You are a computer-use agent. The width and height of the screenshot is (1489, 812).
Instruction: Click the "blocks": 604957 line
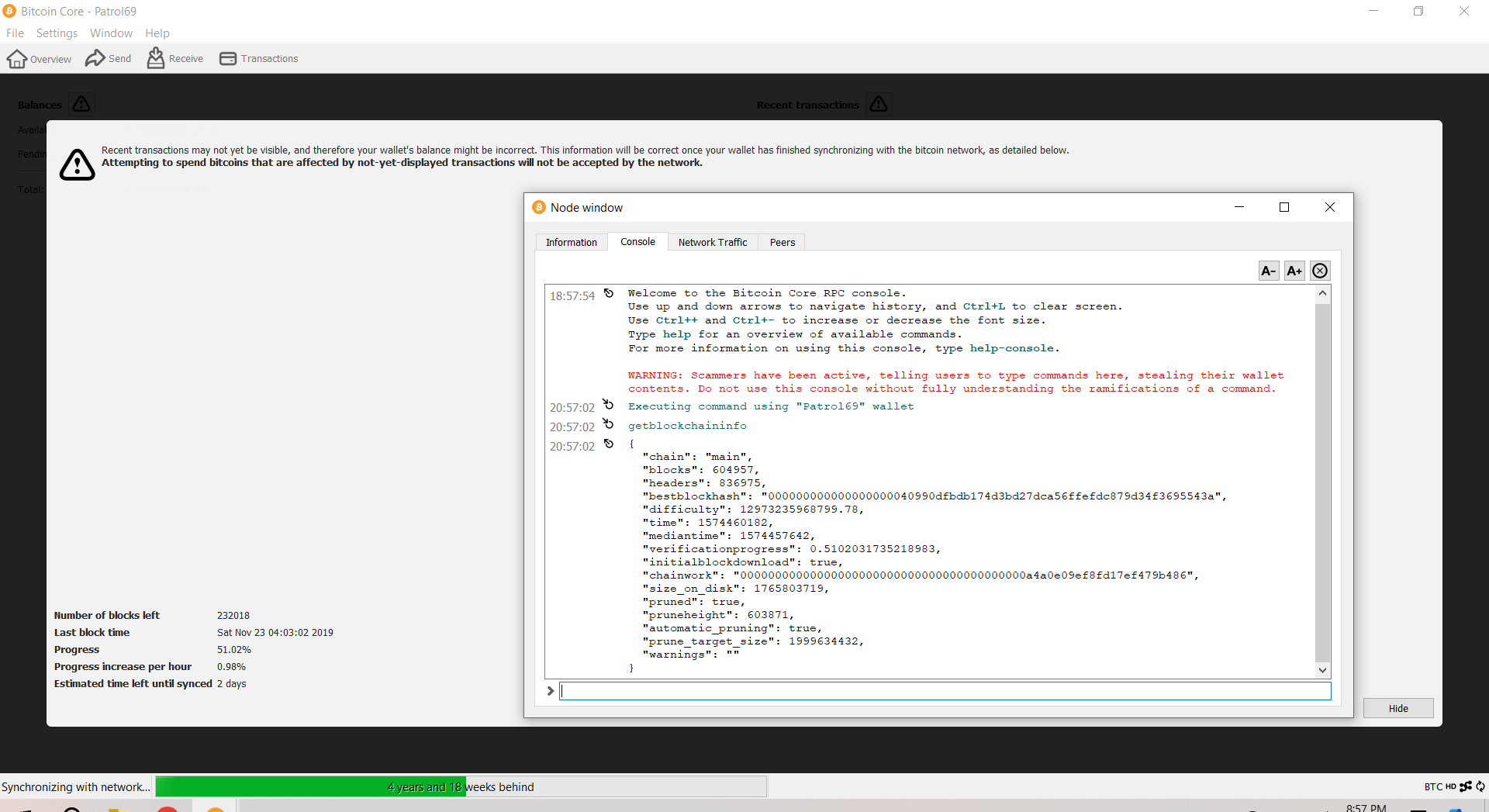700,470
